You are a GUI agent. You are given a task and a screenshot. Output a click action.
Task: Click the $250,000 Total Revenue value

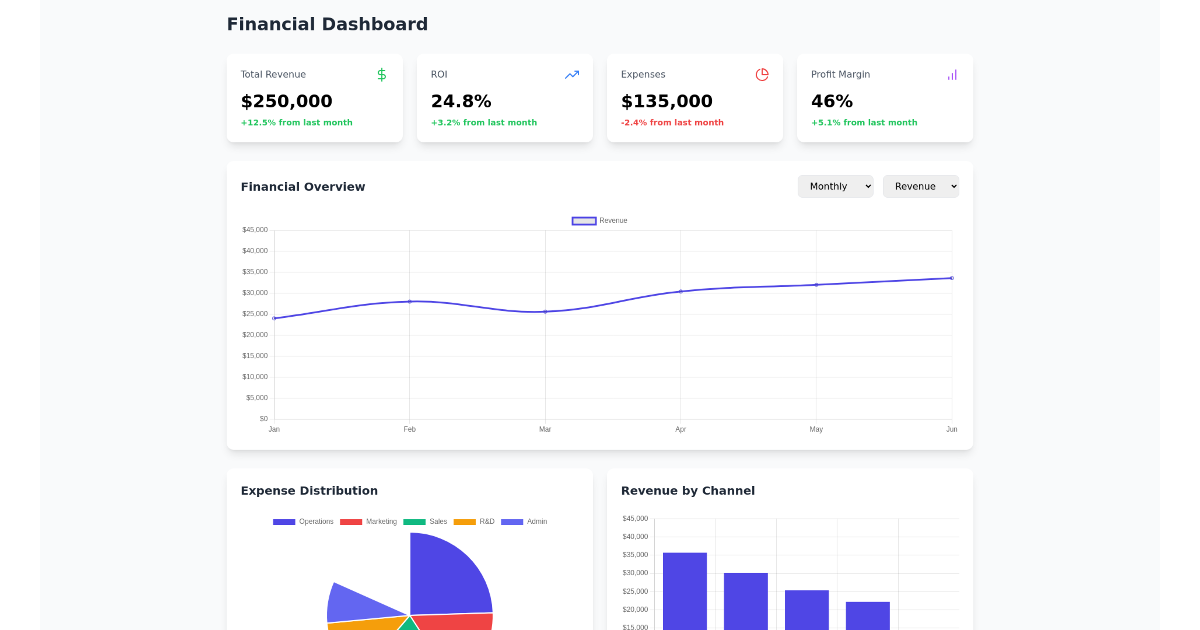287,102
